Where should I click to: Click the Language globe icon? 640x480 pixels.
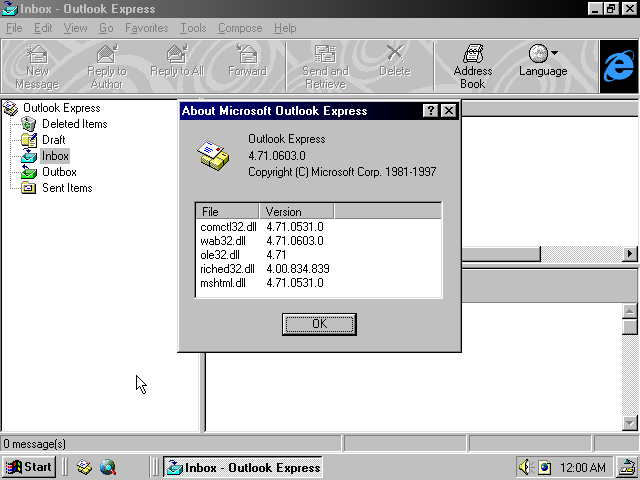pyautogui.click(x=538, y=53)
